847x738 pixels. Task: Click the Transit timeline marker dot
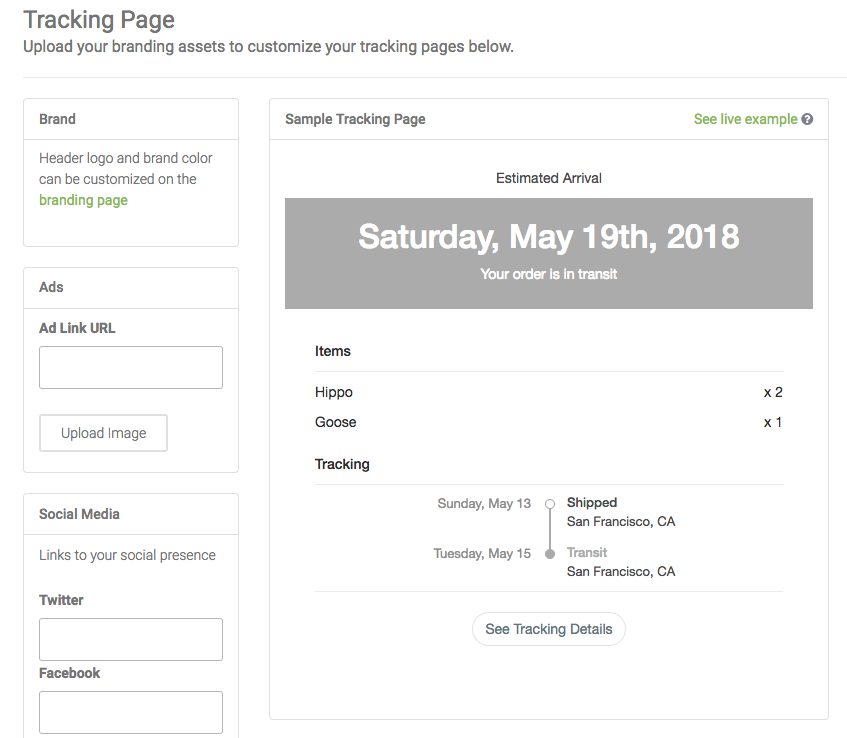click(x=550, y=554)
